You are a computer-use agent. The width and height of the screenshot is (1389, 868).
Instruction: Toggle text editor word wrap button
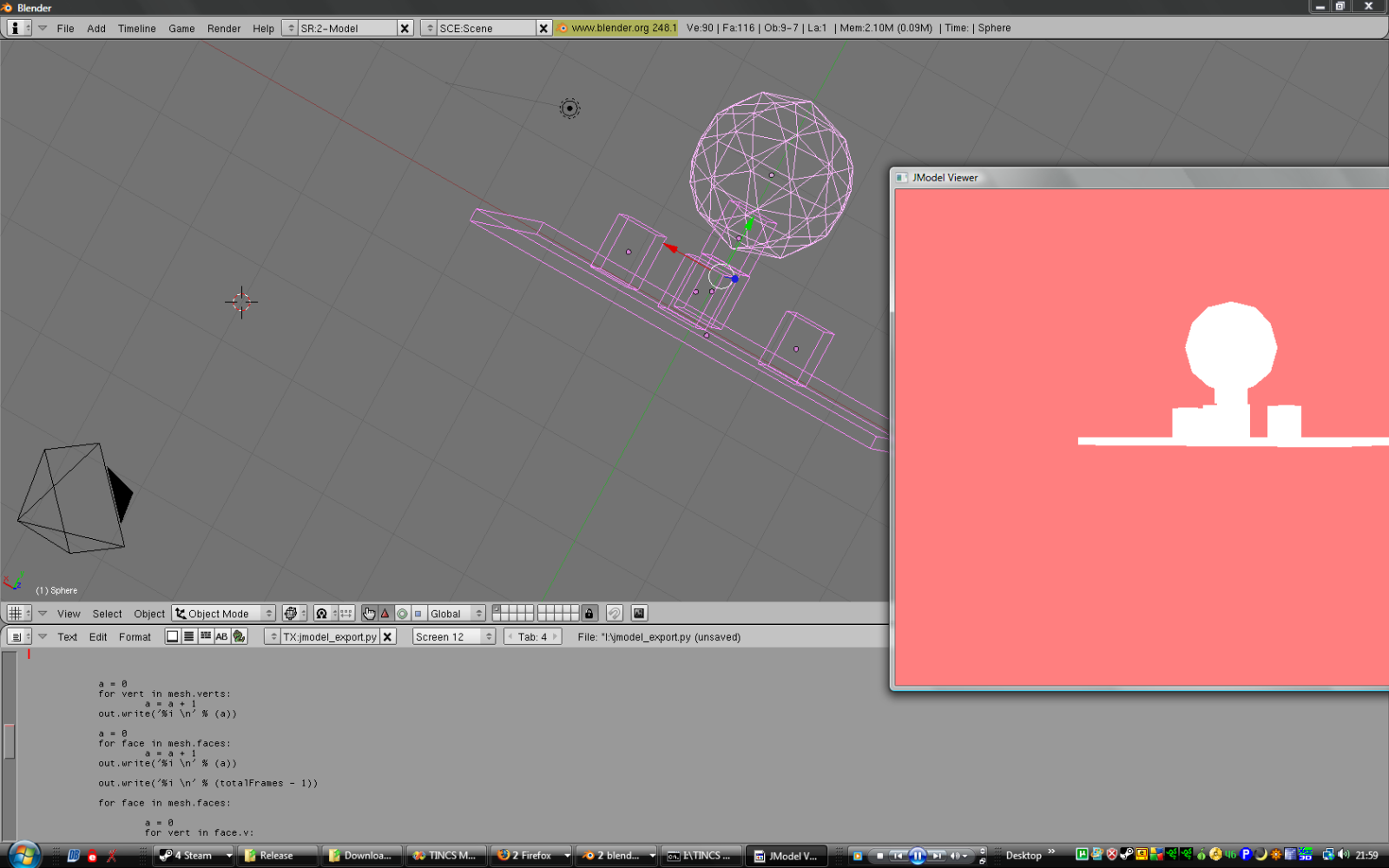205,637
